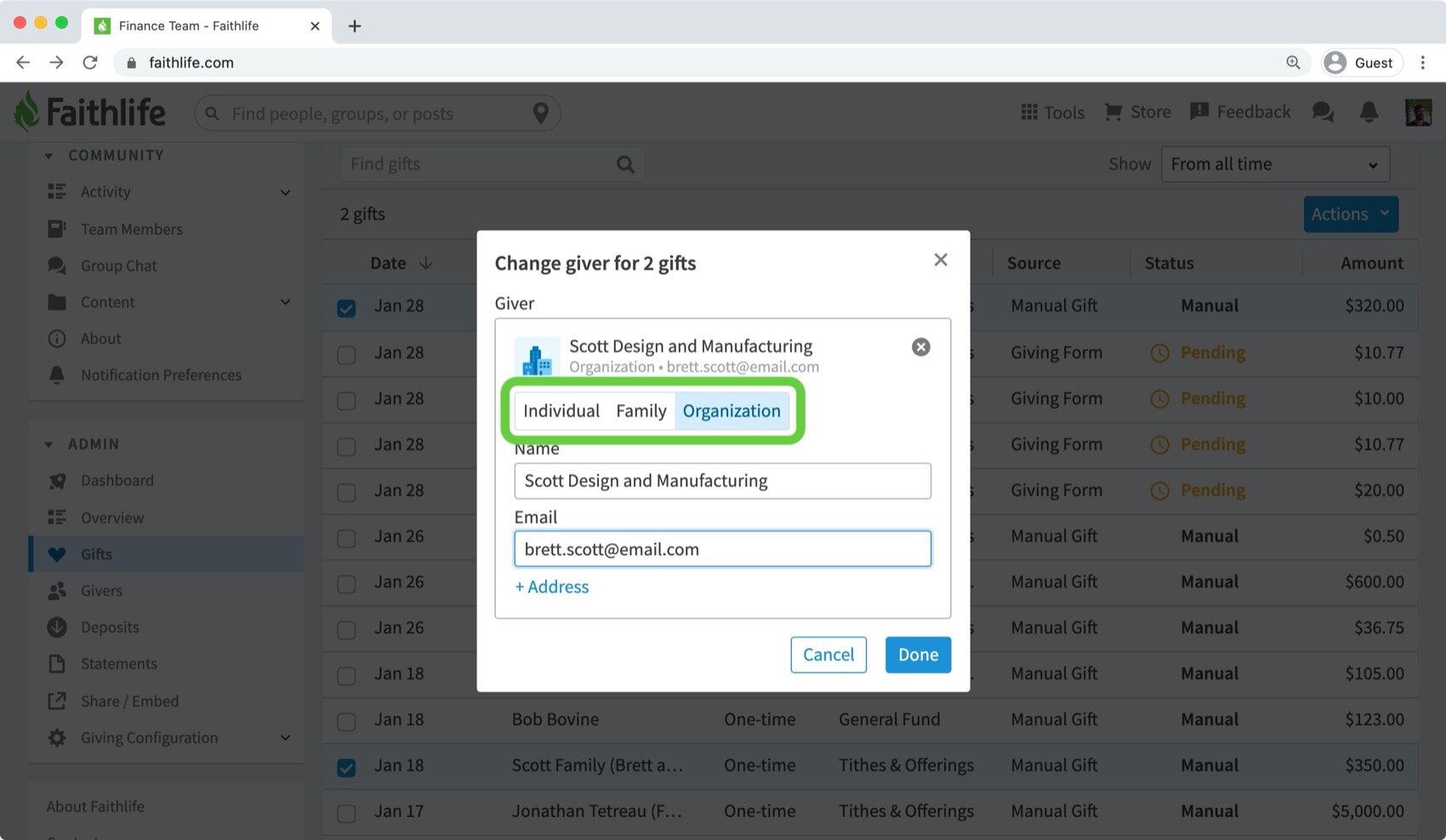This screenshot has height=840, width=1446.
Task: Click browser reload button
Action: pos(89,62)
